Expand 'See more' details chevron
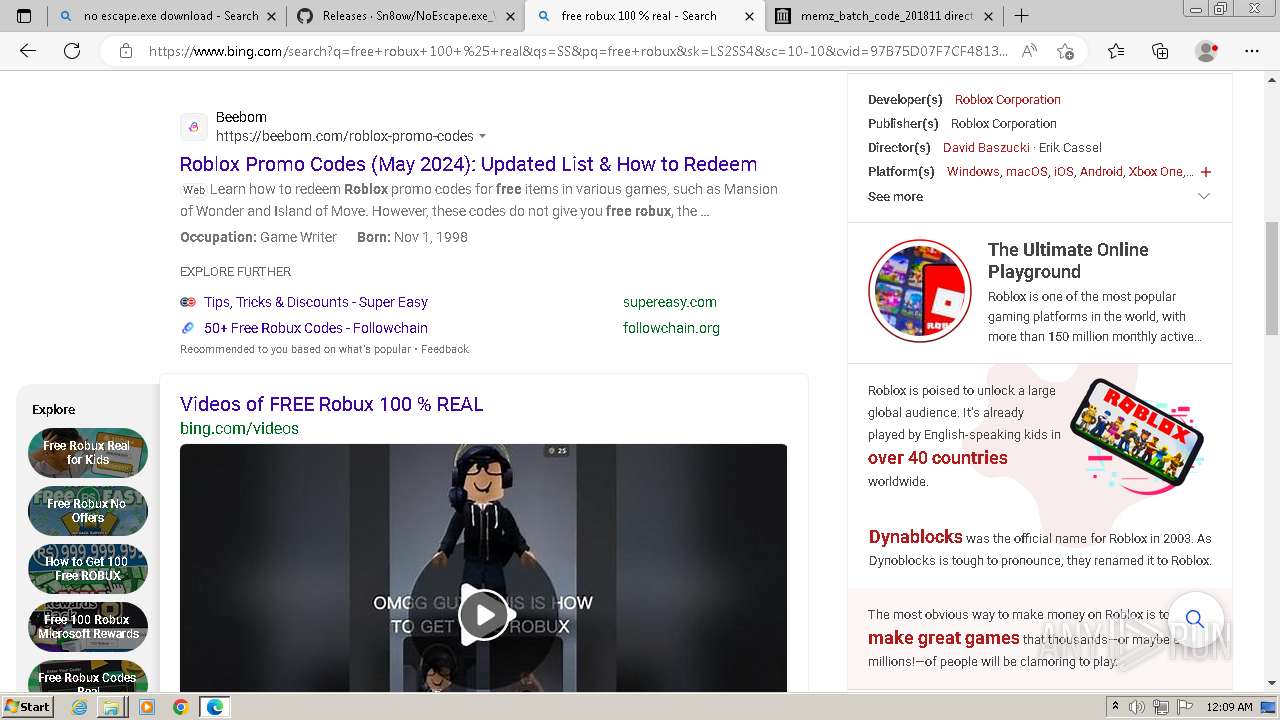The height and width of the screenshot is (720, 1280). (x=1204, y=197)
